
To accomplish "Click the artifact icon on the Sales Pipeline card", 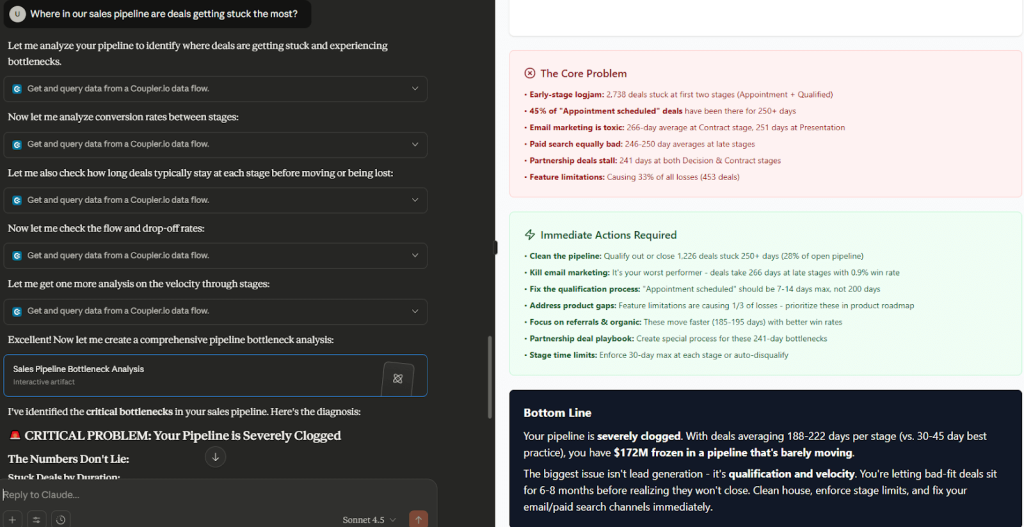I will (x=397, y=377).
